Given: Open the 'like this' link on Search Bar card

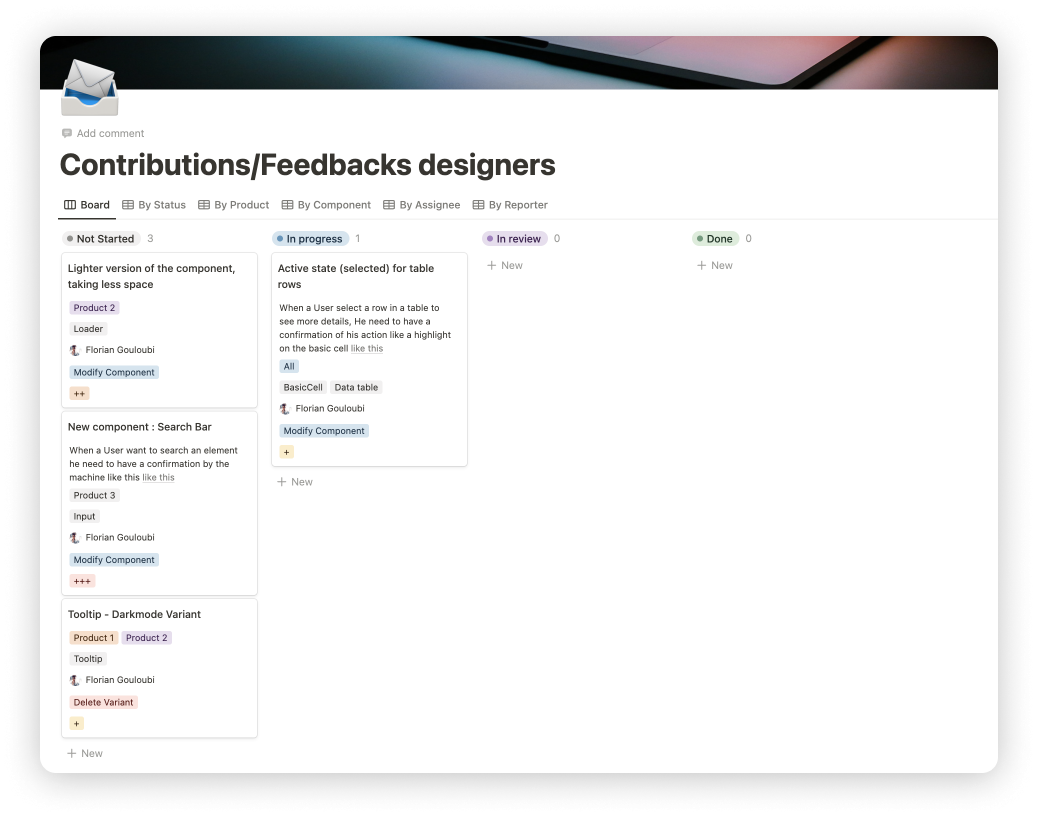Looking at the screenshot, I should click(158, 477).
